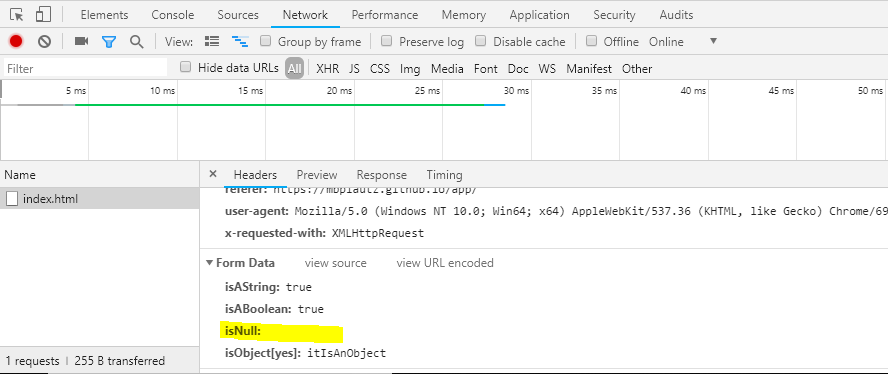Click the isAString form data entry
Screen dimensions: 888x374
point(268,287)
